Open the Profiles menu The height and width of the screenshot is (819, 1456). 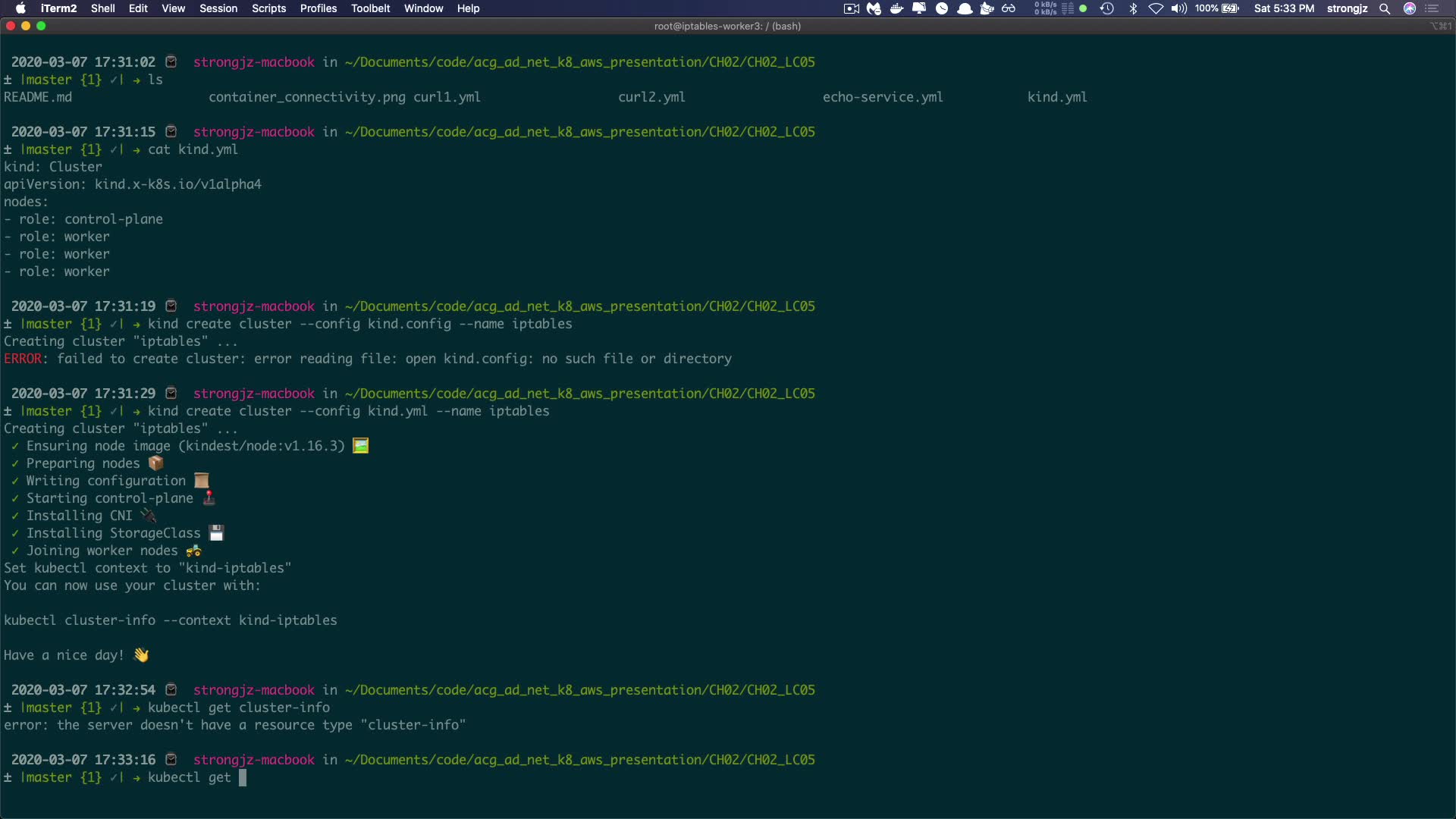point(318,8)
